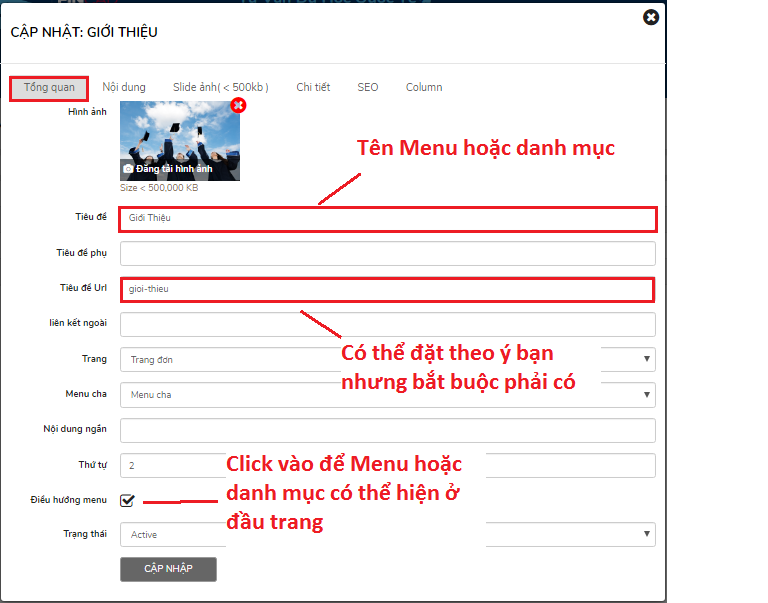
Task: Click the Tiêu đề input field
Action: click(x=387, y=218)
